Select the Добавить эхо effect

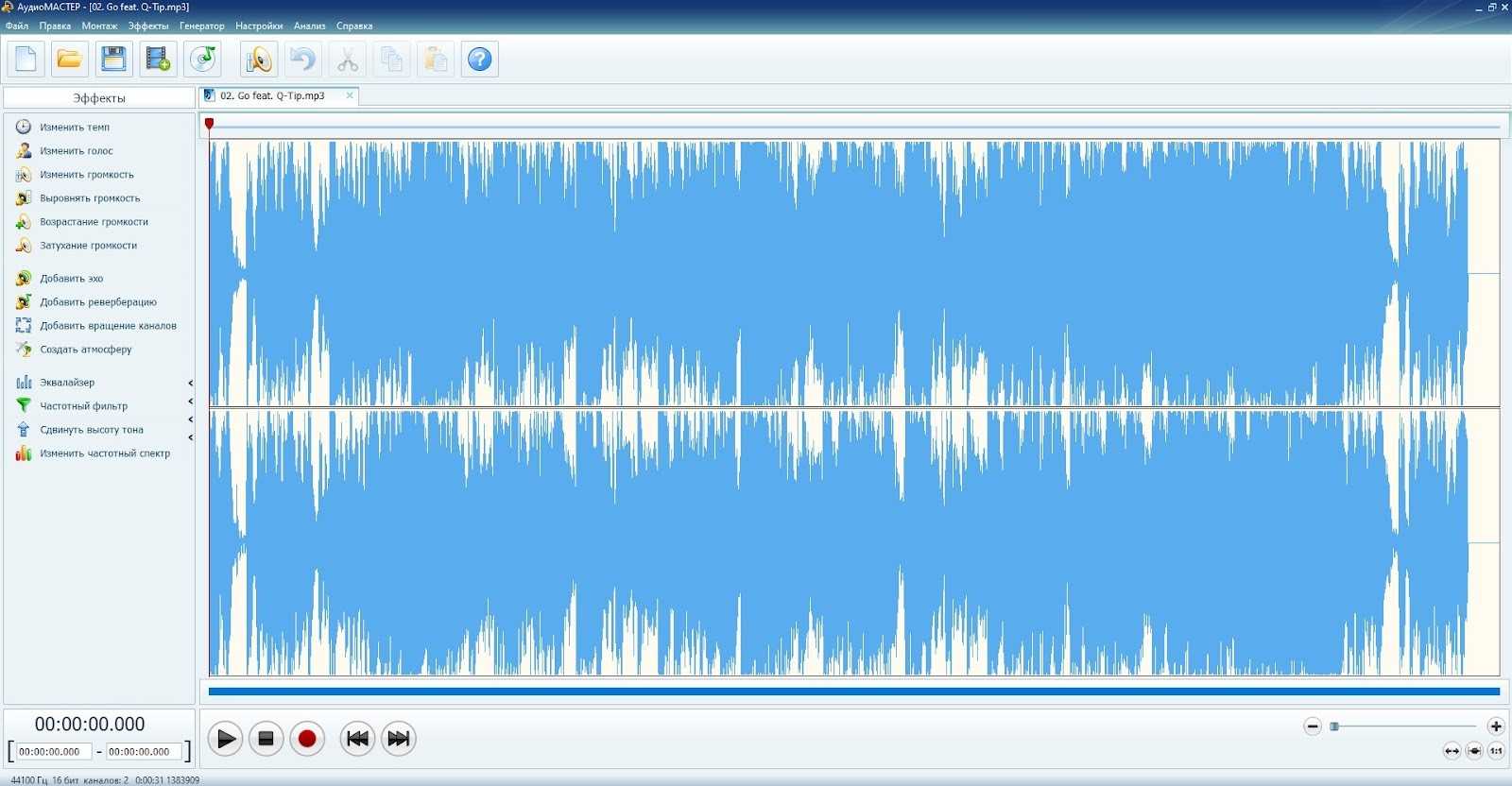pyautogui.click(x=71, y=279)
